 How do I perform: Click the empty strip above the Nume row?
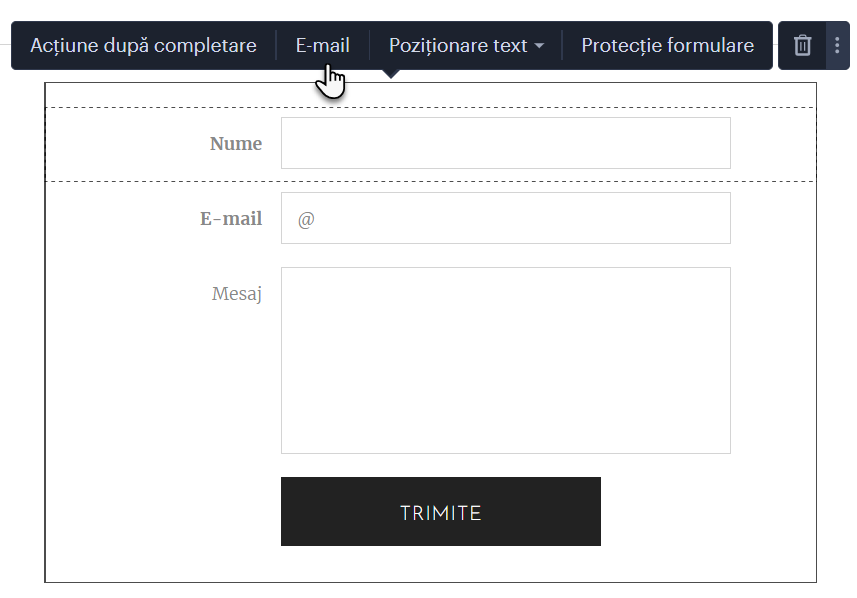click(430, 95)
